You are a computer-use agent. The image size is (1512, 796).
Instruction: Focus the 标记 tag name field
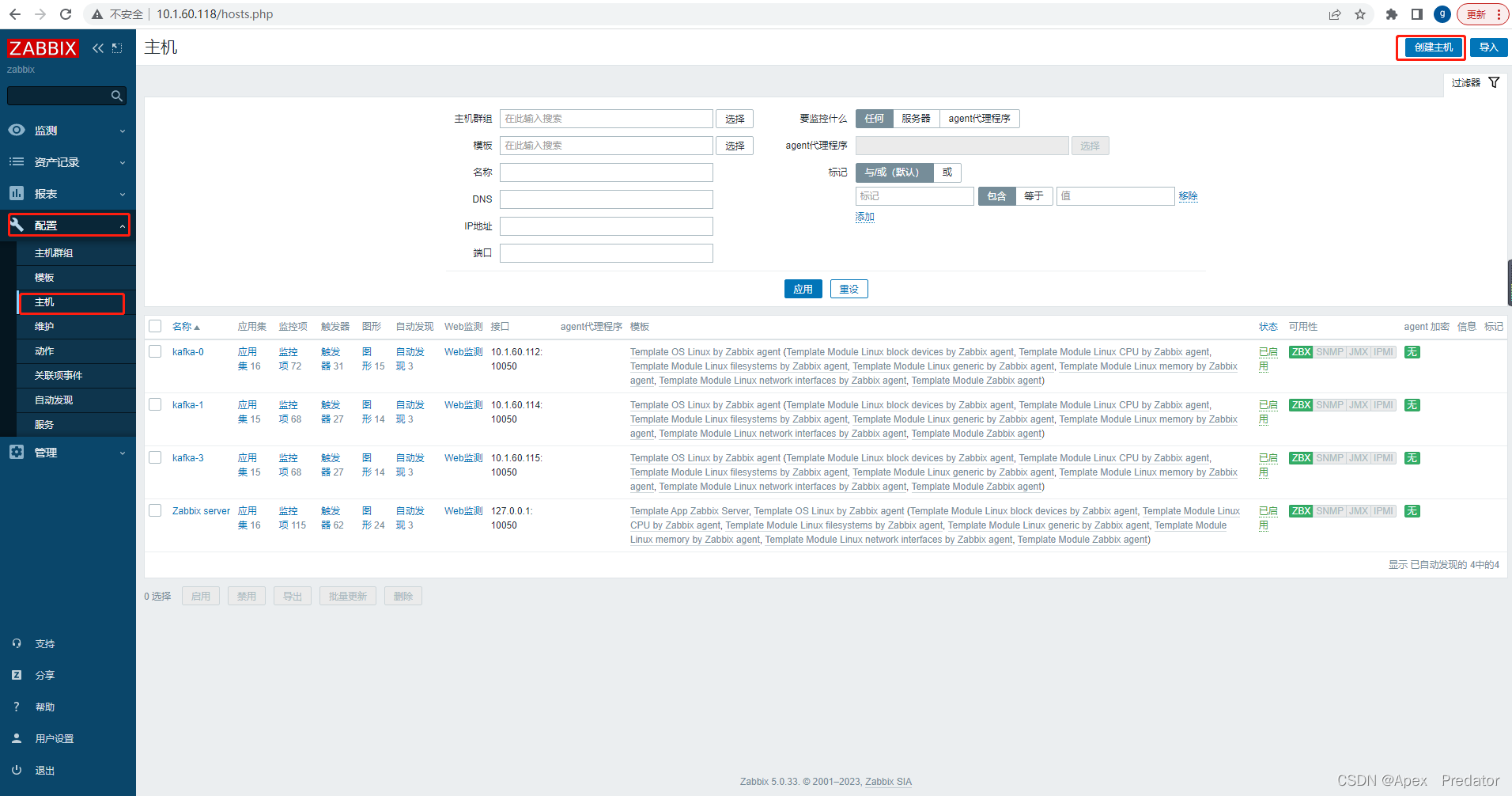click(x=915, y=196)
